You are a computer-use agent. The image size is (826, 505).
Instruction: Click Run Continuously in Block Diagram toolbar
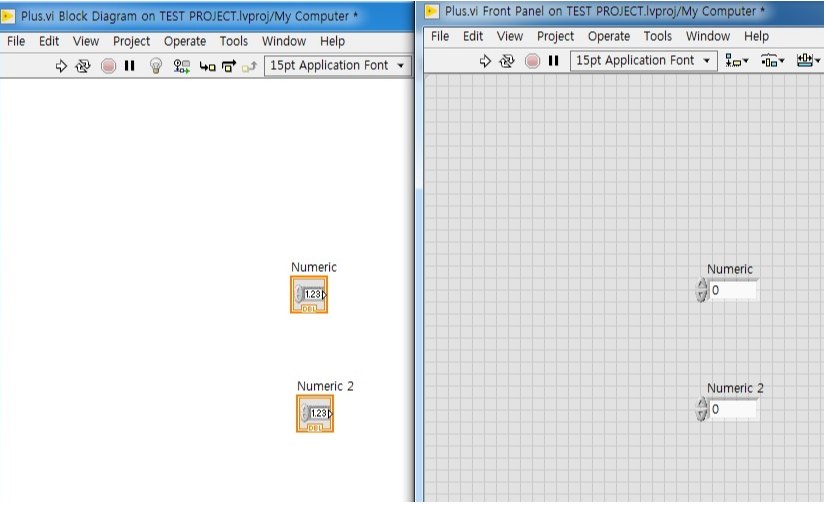pyautogui.click(x=83, y=66)
